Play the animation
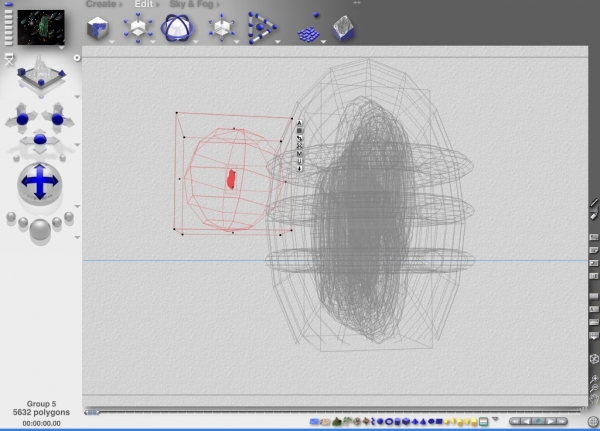 coord(551,421)
